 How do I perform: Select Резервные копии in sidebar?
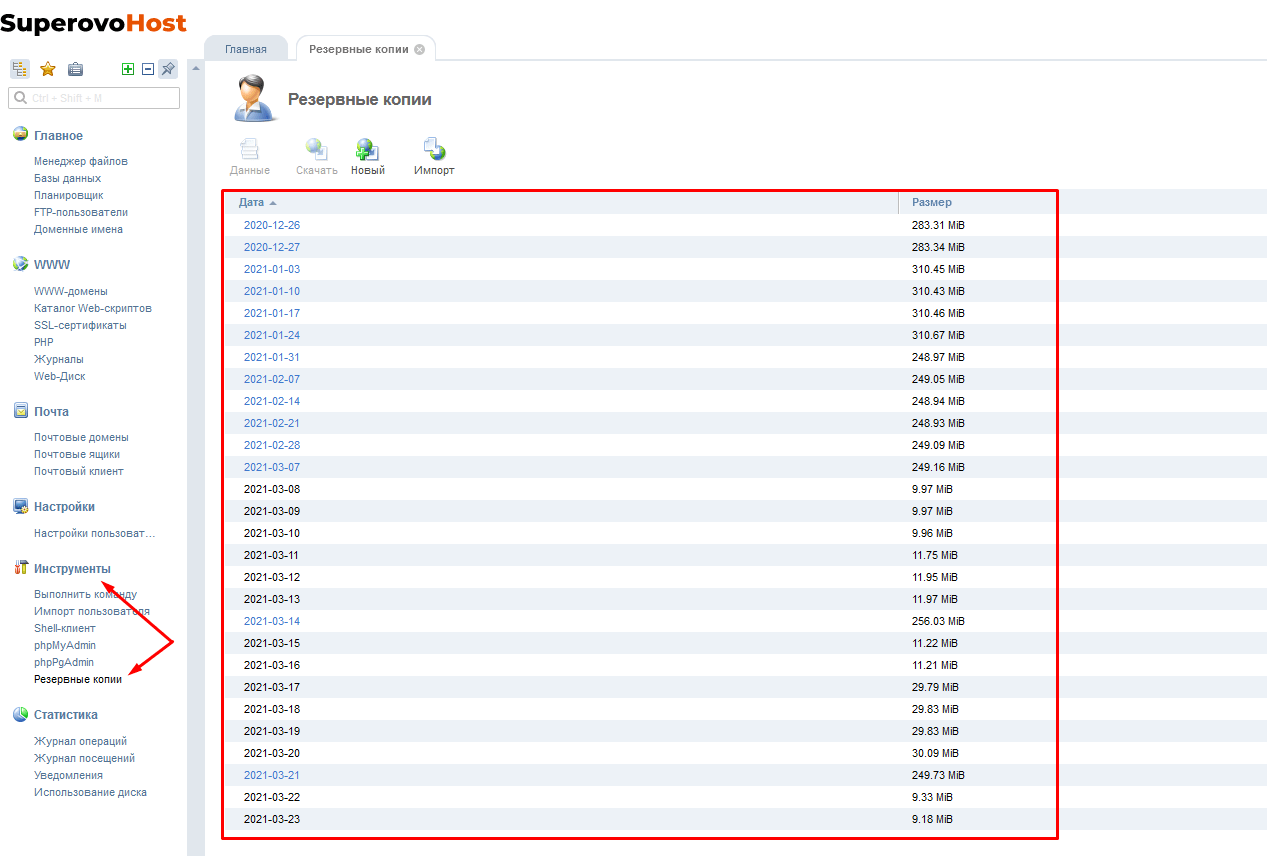coord(78,679)
